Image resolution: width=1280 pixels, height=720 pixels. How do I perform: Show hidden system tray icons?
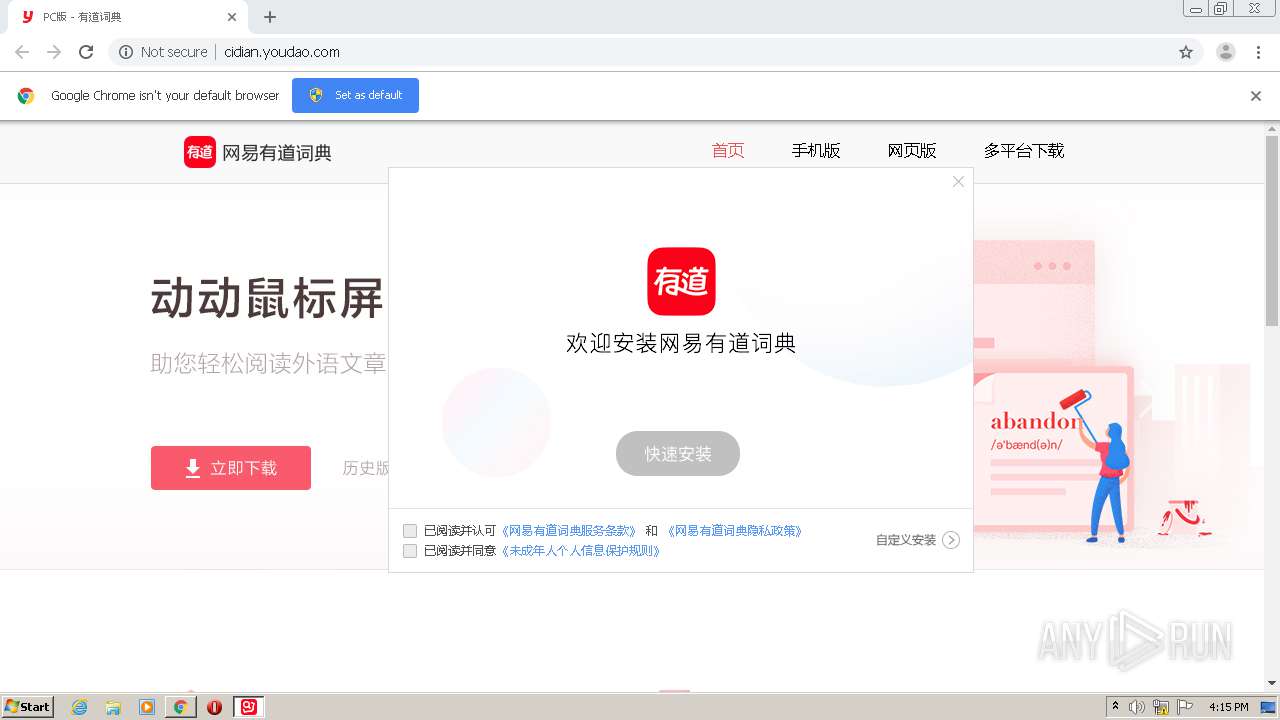click(1115, 707)
